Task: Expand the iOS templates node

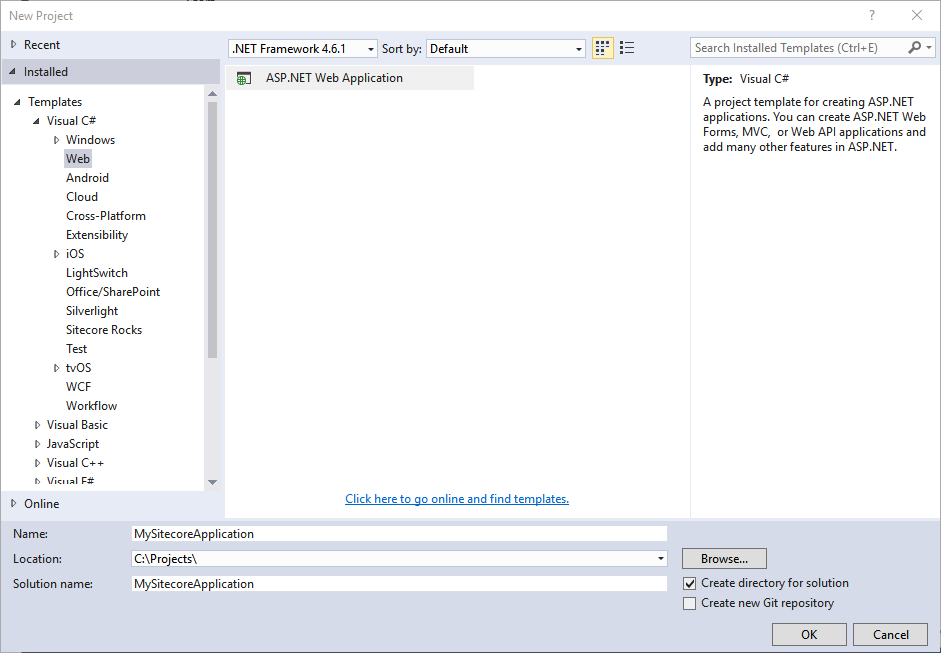Action: tap(57, 253)
